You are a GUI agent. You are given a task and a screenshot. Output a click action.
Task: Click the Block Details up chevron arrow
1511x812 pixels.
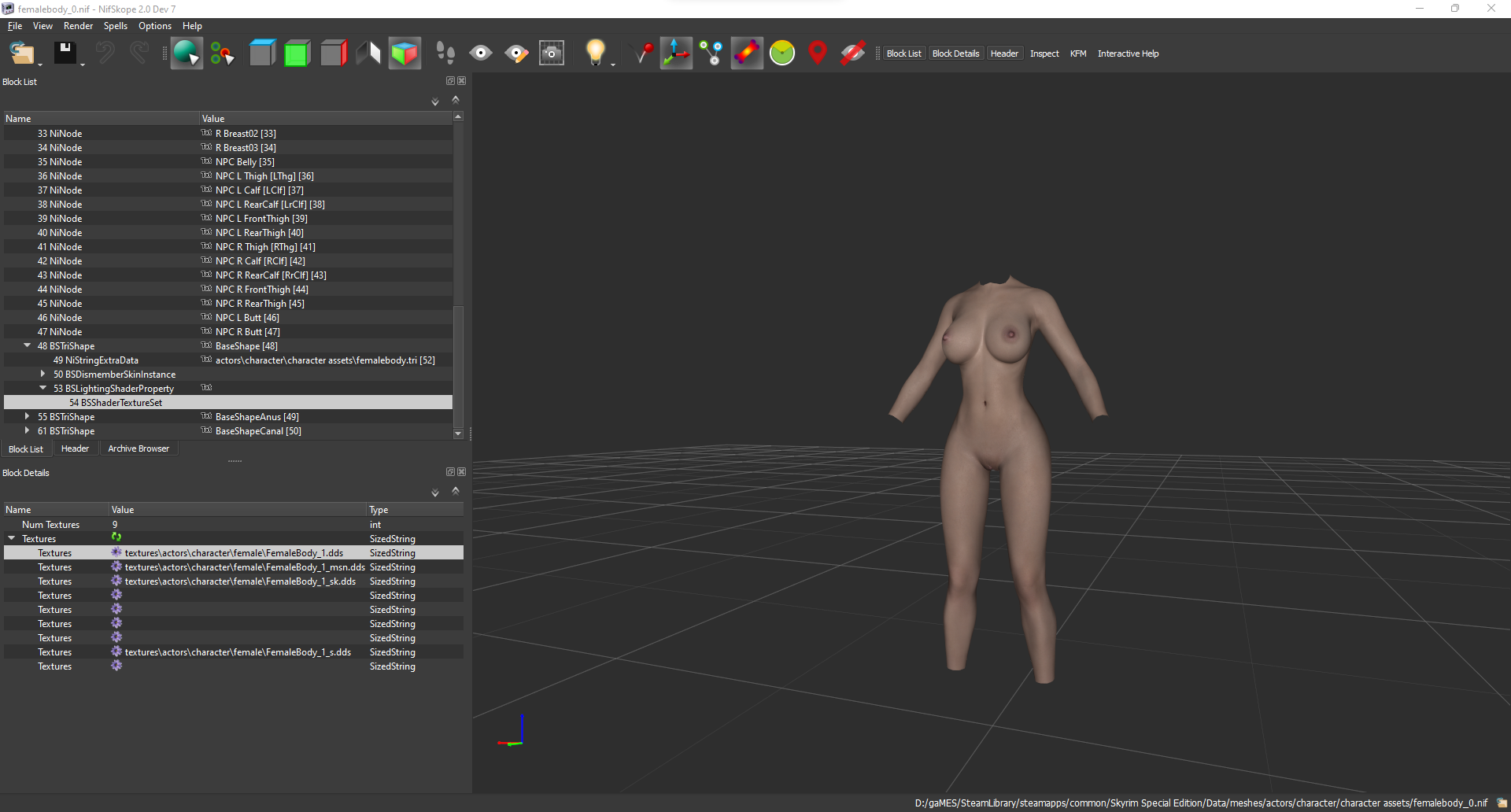[456, 490]
